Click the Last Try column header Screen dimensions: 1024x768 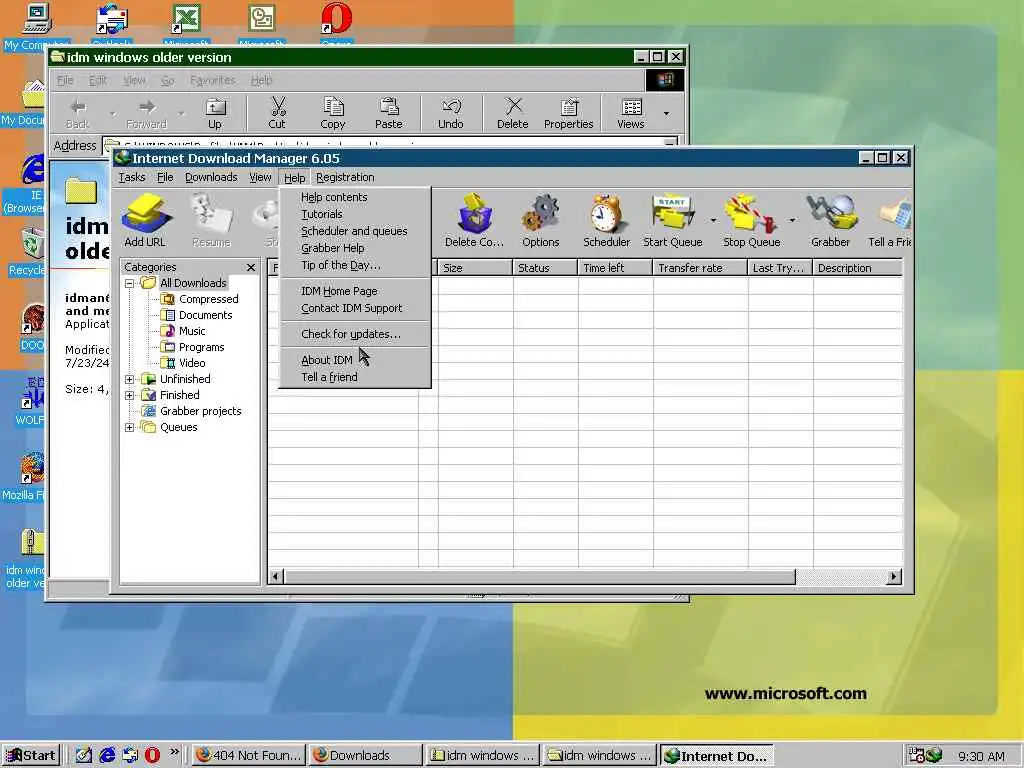point(780,268)
